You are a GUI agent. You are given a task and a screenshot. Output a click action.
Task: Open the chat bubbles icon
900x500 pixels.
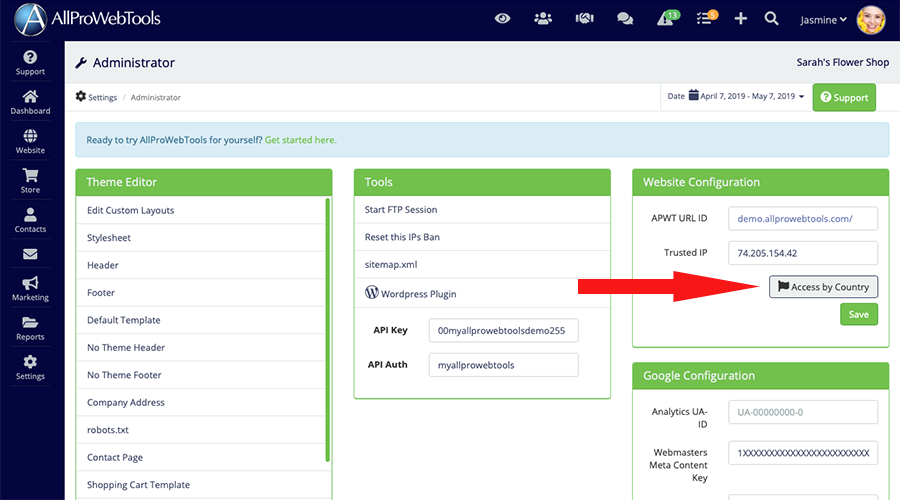(x=625, y=19)
